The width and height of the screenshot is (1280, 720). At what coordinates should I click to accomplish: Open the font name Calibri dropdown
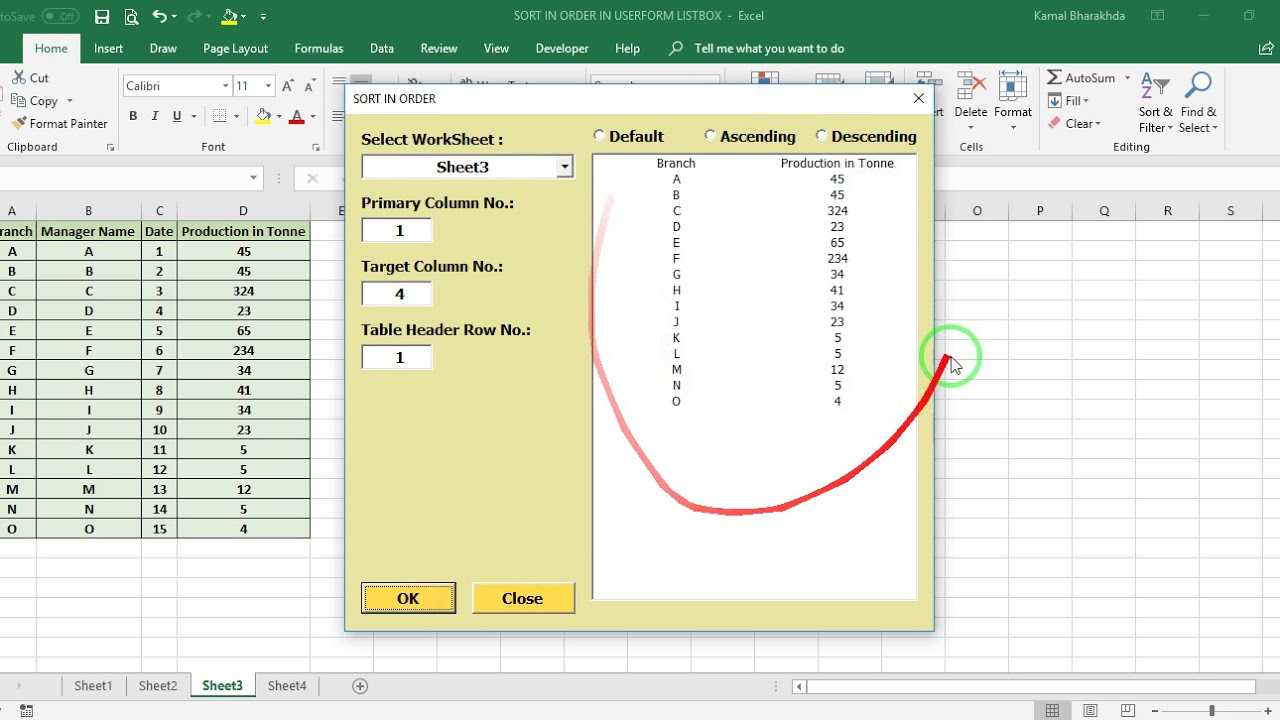pos(225,86)
